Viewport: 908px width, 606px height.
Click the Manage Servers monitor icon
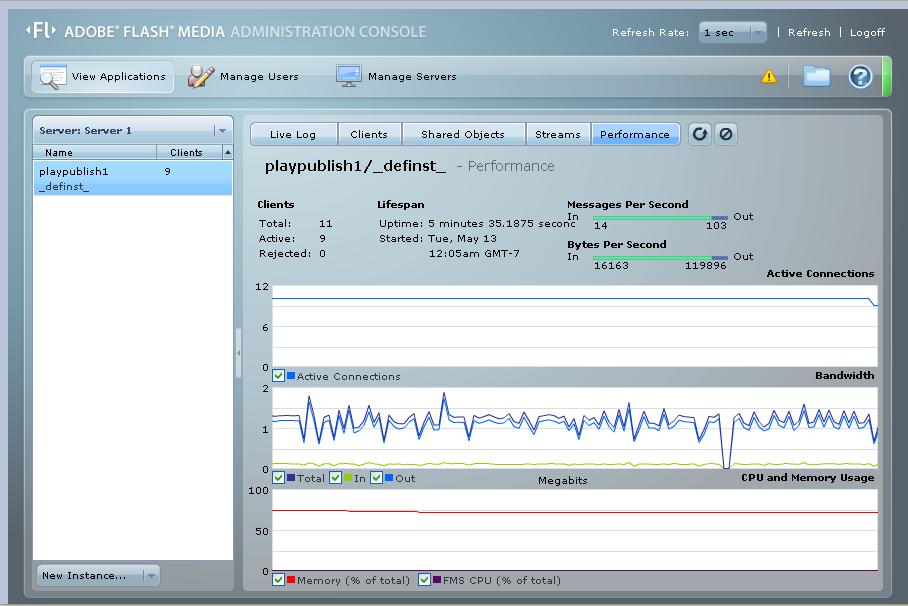click(349, 76)
